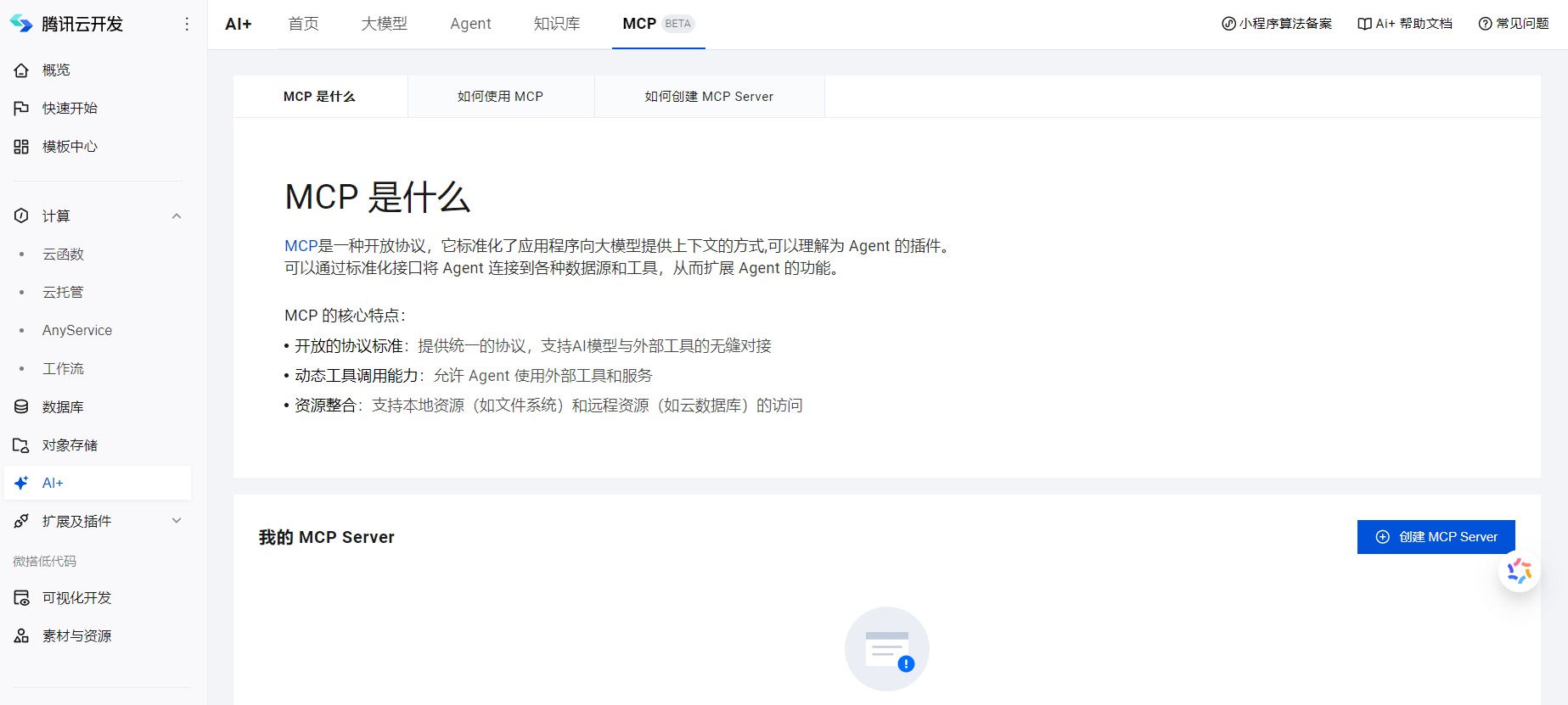The image size is (1568, 705).
Task: Click the AI+ sparkle icon in sidebar
Action: 21,483
